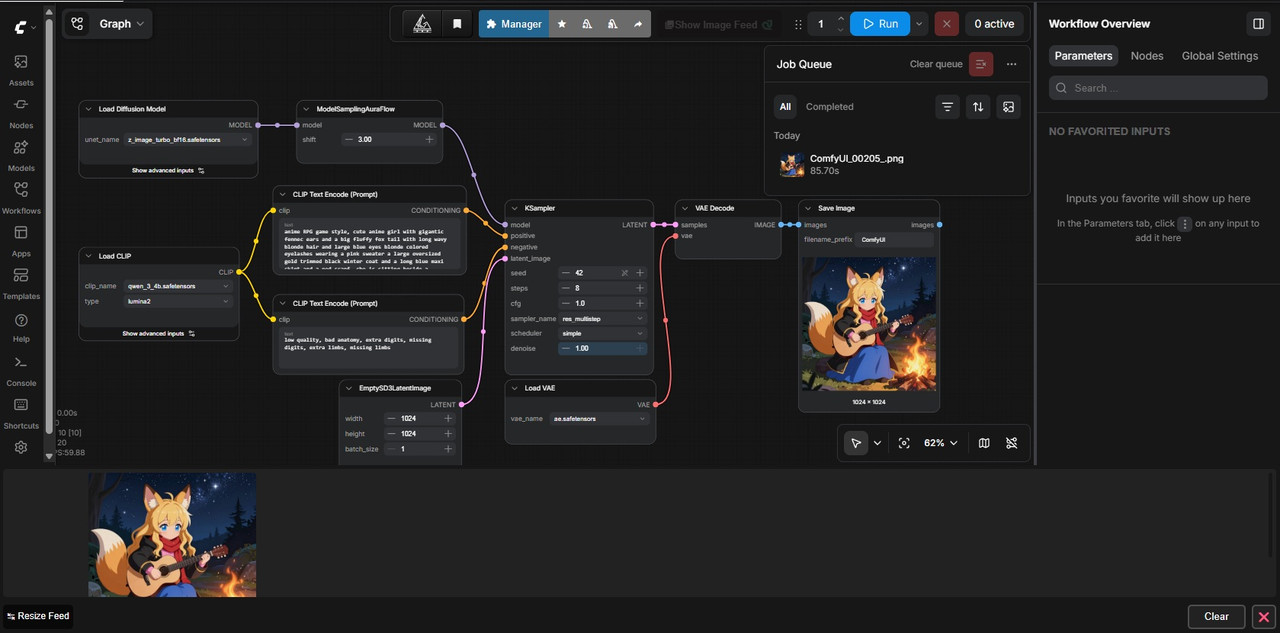This screenshot has height=633, width=1280.
Task: Click the Clear button for image feed
Action: (1216, 616)
